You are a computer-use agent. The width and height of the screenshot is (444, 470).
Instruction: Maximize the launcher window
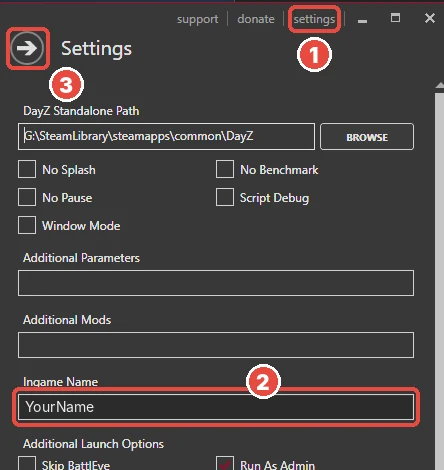[x=395, y=18]
